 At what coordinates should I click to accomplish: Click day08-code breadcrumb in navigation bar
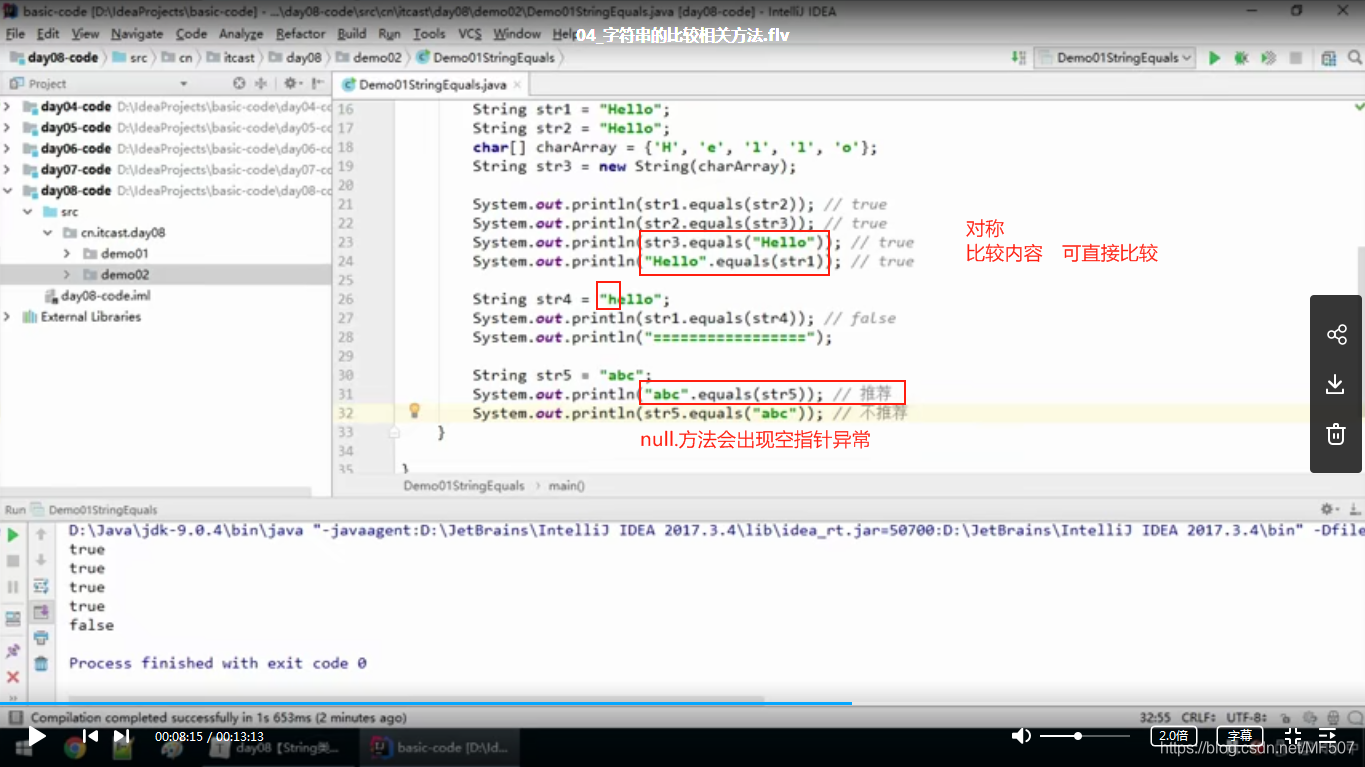tap(54, 58)
